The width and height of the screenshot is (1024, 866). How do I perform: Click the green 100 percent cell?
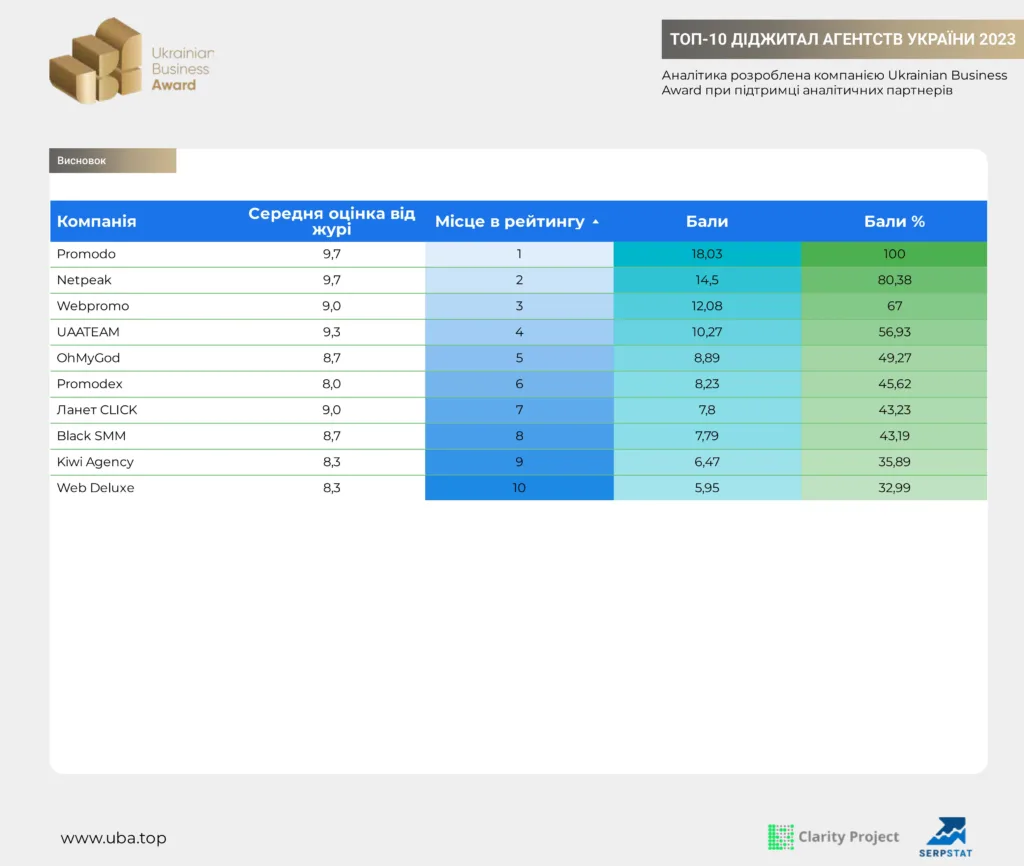[x=894, y=254]
